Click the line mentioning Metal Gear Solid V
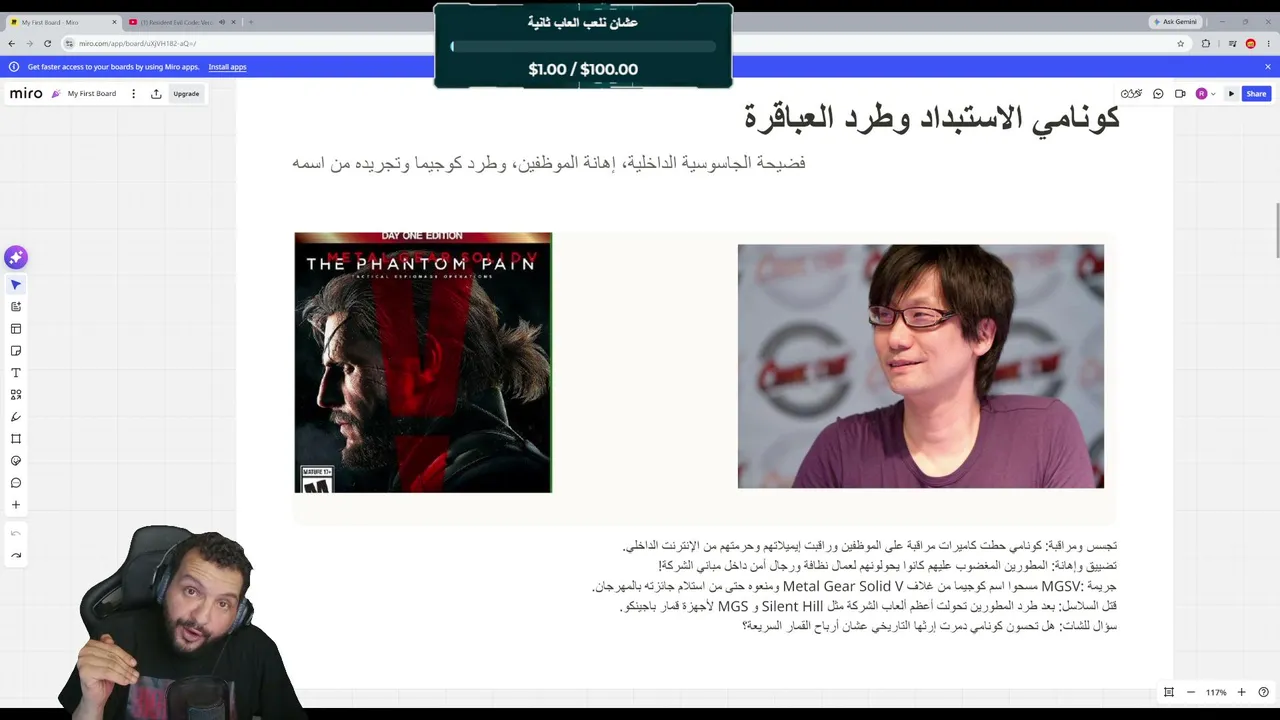 coord(853,586)
